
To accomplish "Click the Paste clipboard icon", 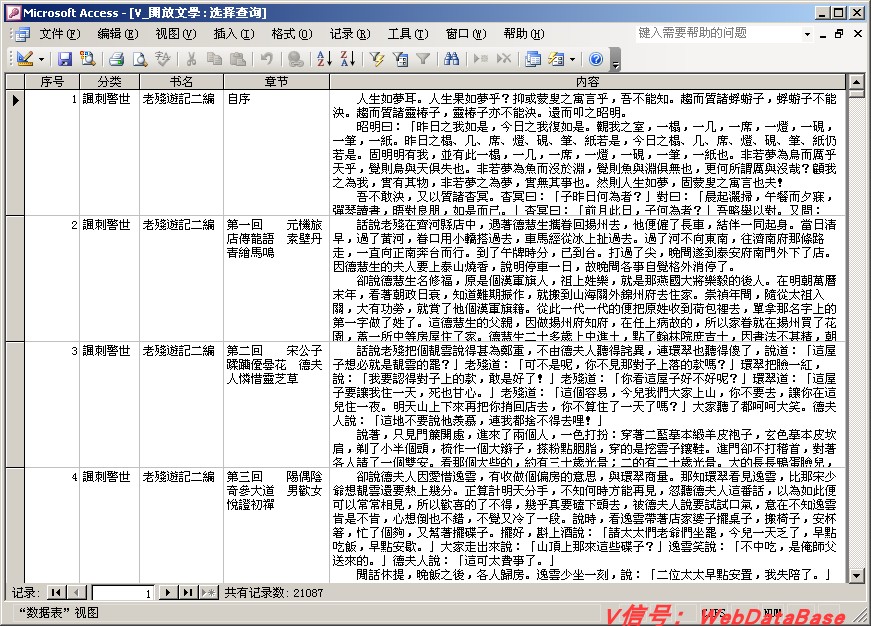I will 237,58.
